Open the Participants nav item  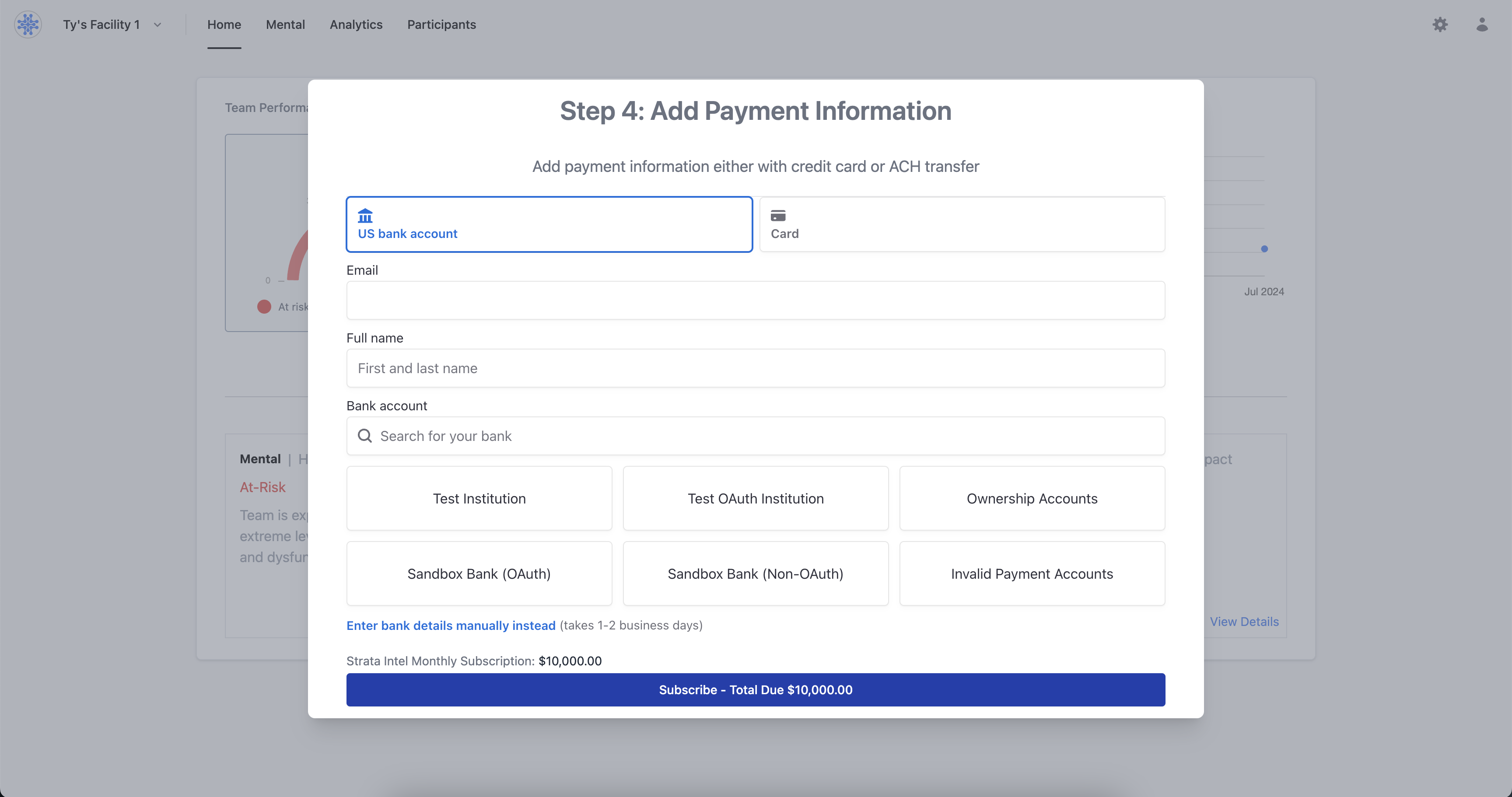click(x=441, y=24)
